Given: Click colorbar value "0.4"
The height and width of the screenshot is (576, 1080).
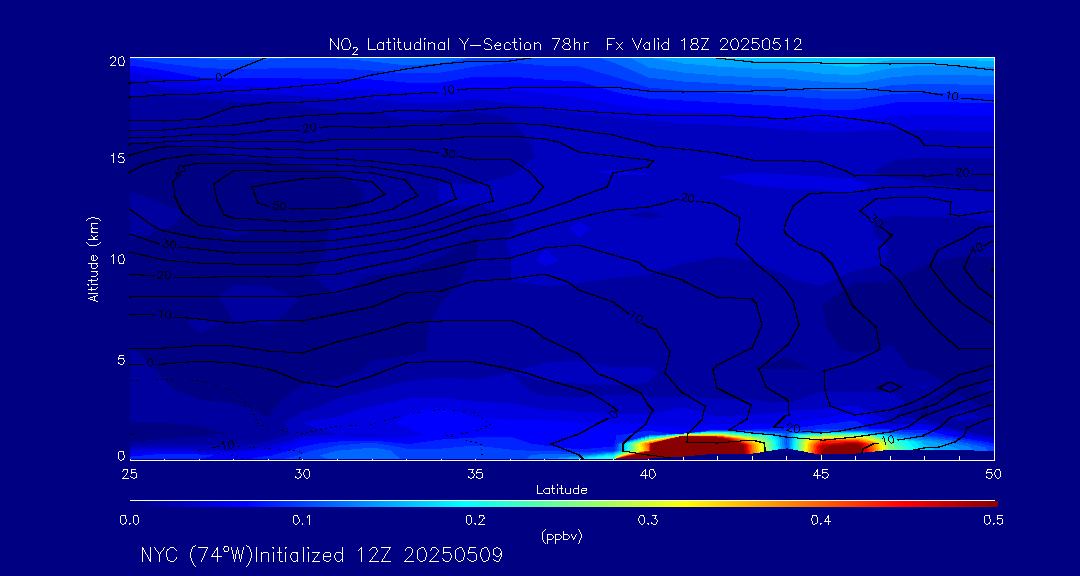Looking at the screenshot, I should tap(821, 521).
